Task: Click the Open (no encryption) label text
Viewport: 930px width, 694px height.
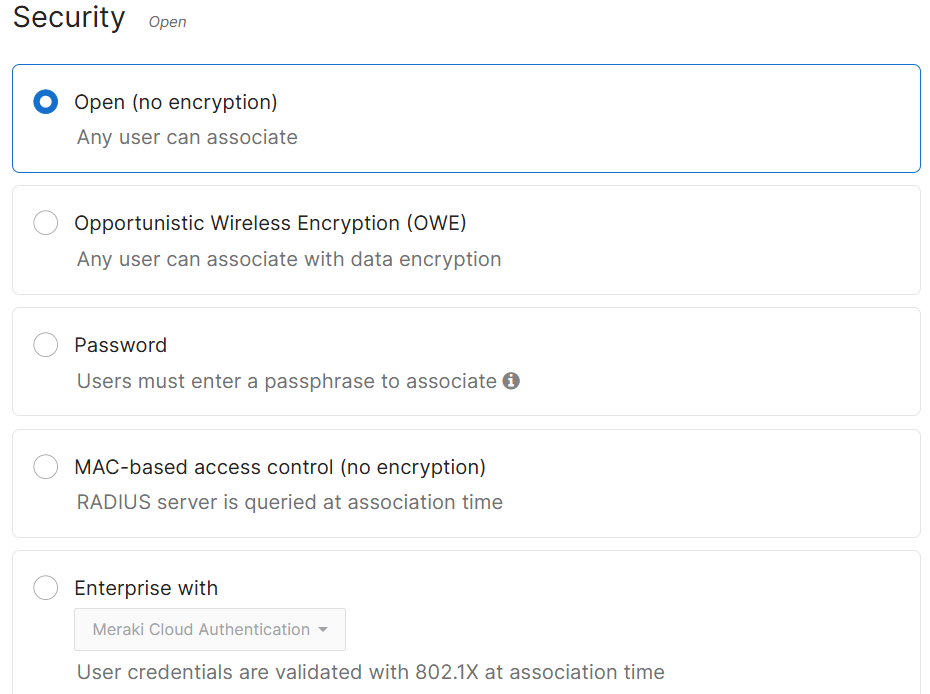Action: pyautogui.click(x=176, y=103)
